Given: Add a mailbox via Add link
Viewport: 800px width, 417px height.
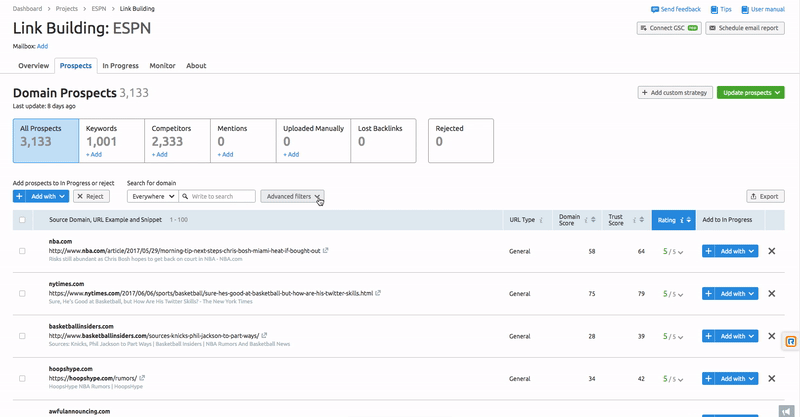Looking at the screenshot, I should click(42, 46).
